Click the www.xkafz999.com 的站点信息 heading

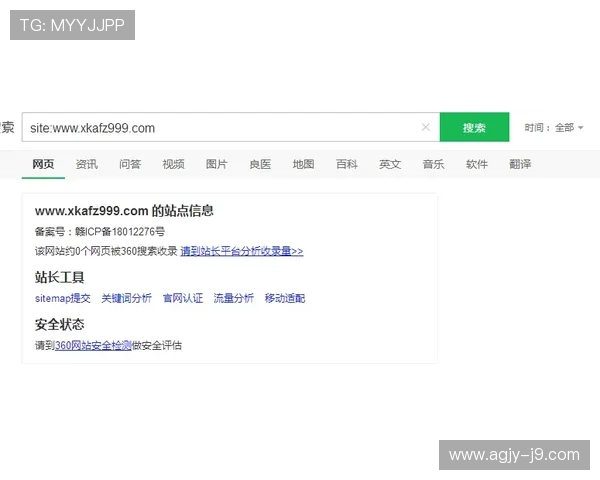124,211
